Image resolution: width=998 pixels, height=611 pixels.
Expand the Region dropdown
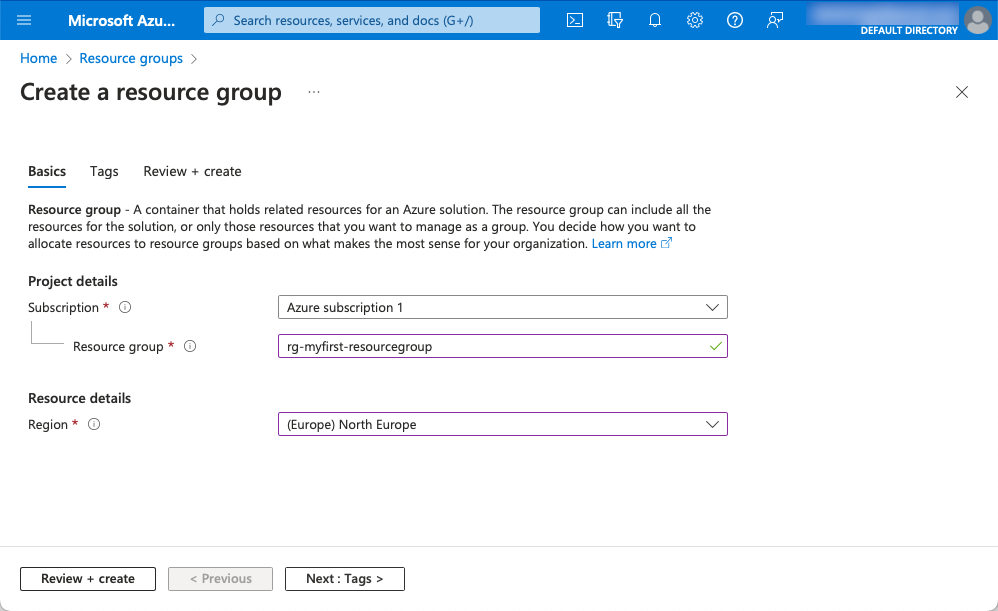click(x=502, y=424)
